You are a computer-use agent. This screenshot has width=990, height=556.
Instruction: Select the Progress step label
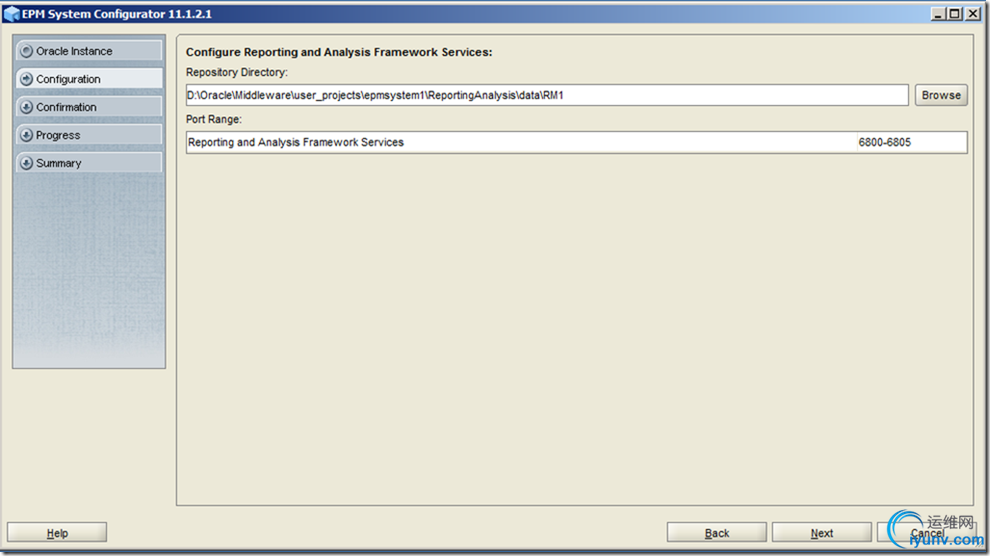pos(58,135)
